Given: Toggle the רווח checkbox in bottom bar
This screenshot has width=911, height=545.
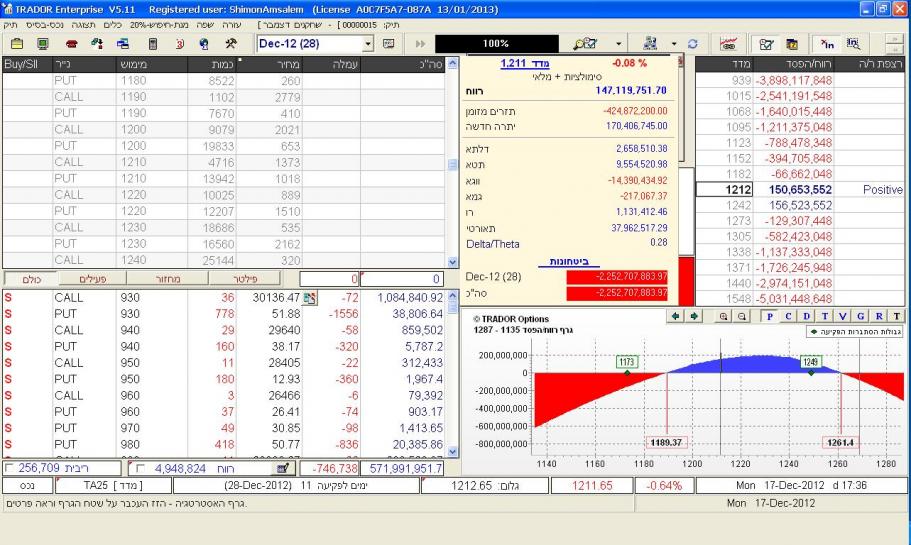Looking at the screenshot, I should click(138, 467).
